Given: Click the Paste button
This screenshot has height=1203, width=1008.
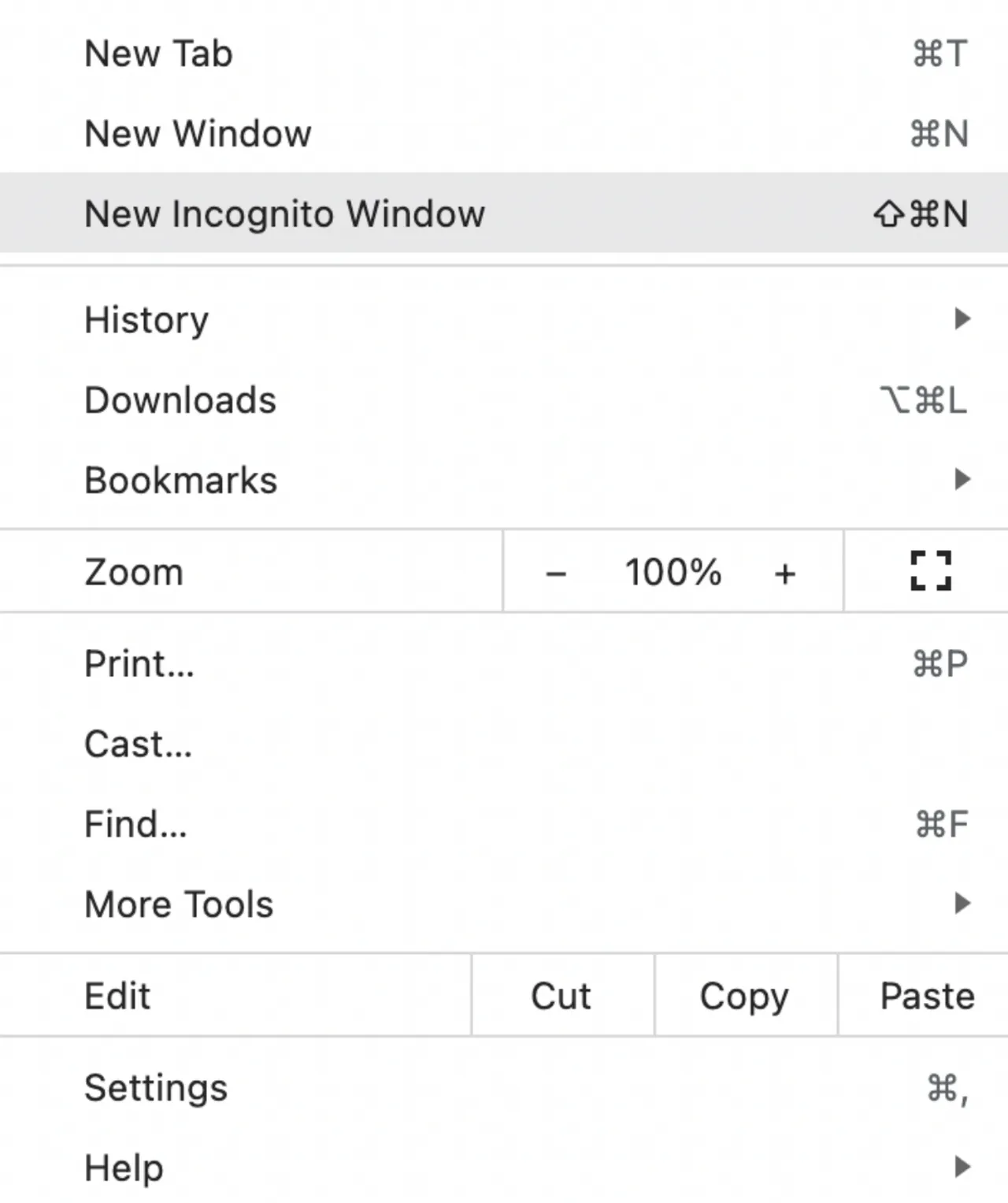Looking at the screenshot, I should coord(924,996).
